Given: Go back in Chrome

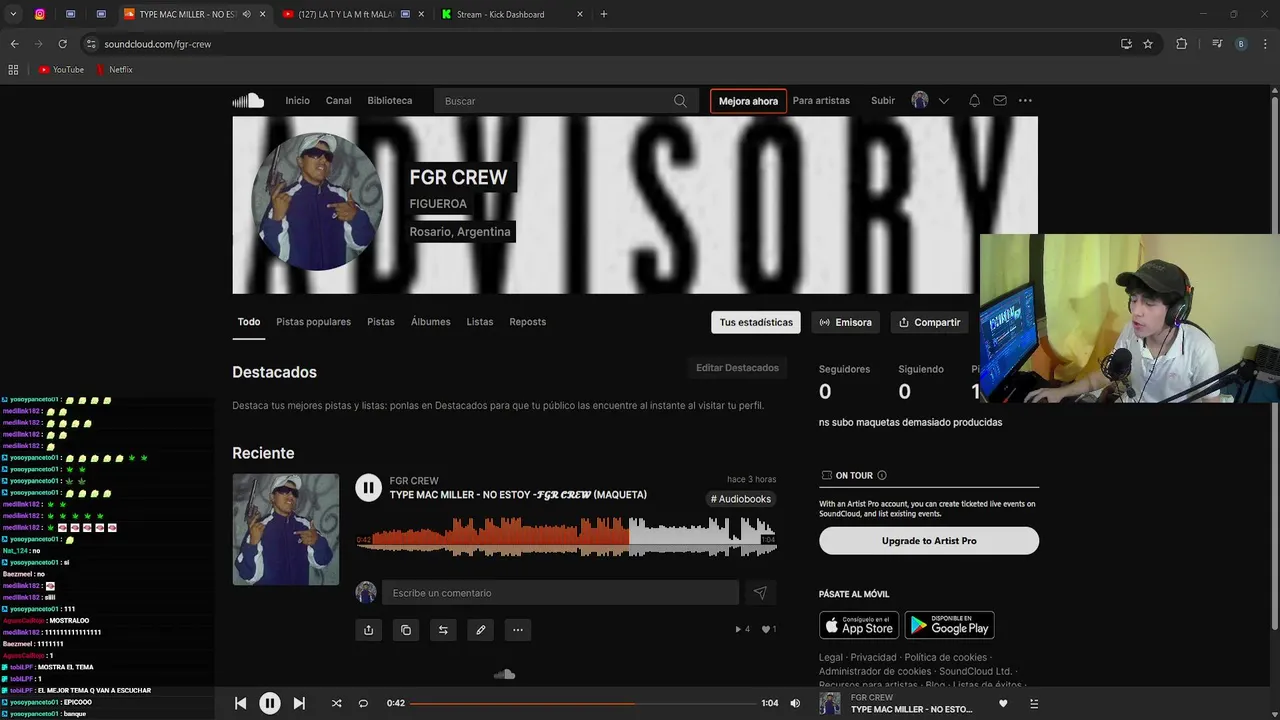Looking at the screenshot, I should point(14,44).
